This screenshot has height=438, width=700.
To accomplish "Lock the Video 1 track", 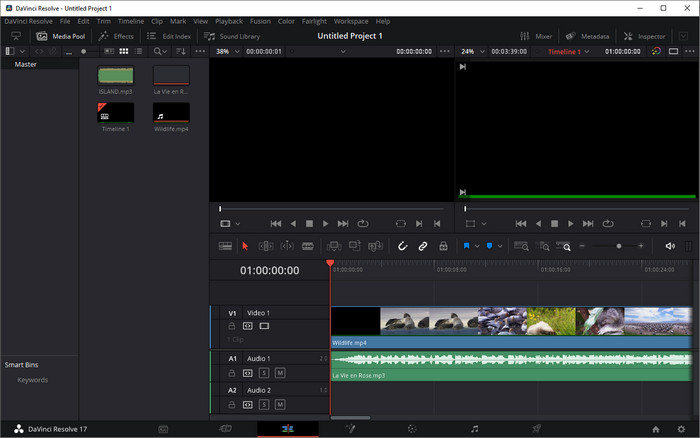I will pyautogui.click(x=232, y=326).
